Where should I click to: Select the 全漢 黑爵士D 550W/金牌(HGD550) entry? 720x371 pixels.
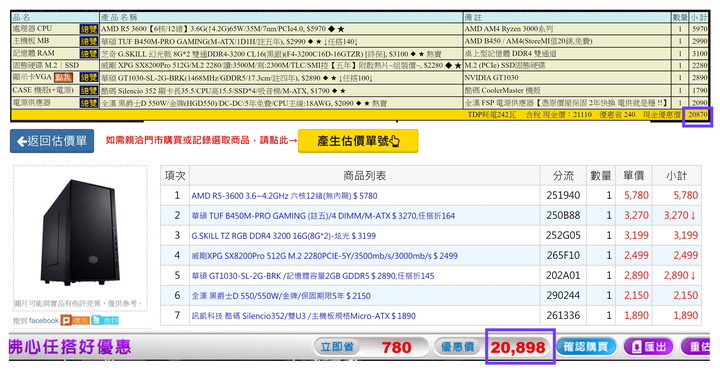[x=244, y=103]
